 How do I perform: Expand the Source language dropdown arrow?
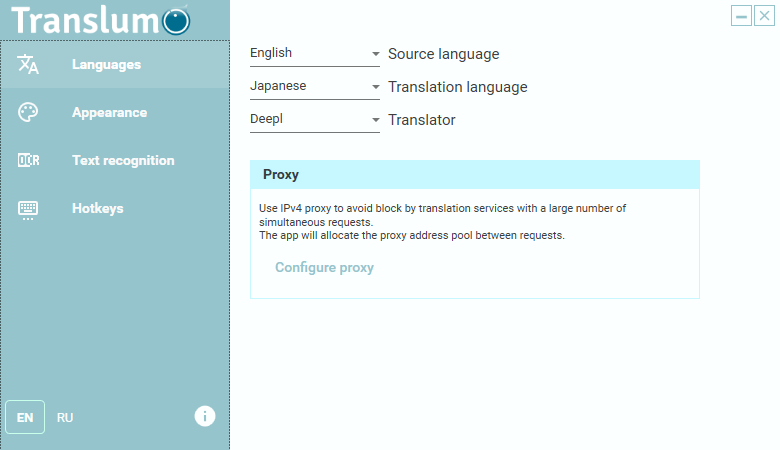tap(376, 54)
